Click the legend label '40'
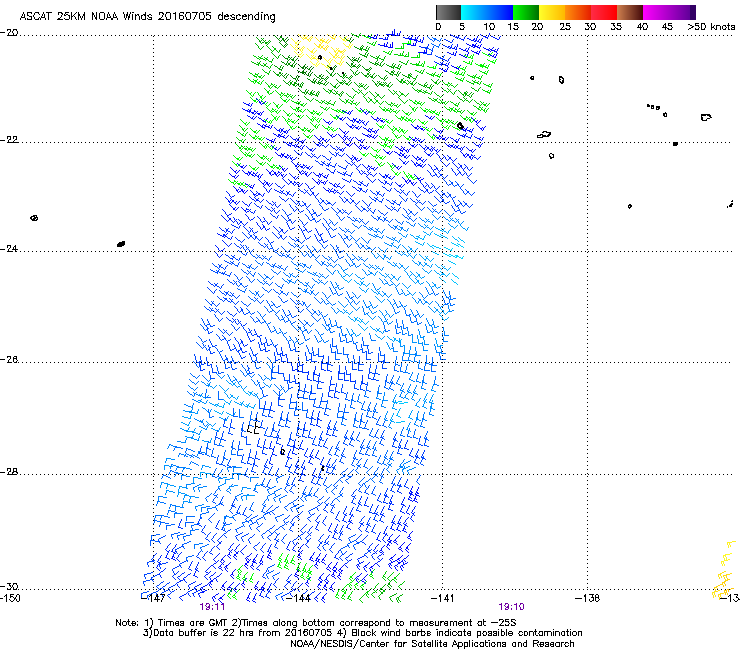Image resolution: width=740 pixels, height=650 pixels. point(642,27)
